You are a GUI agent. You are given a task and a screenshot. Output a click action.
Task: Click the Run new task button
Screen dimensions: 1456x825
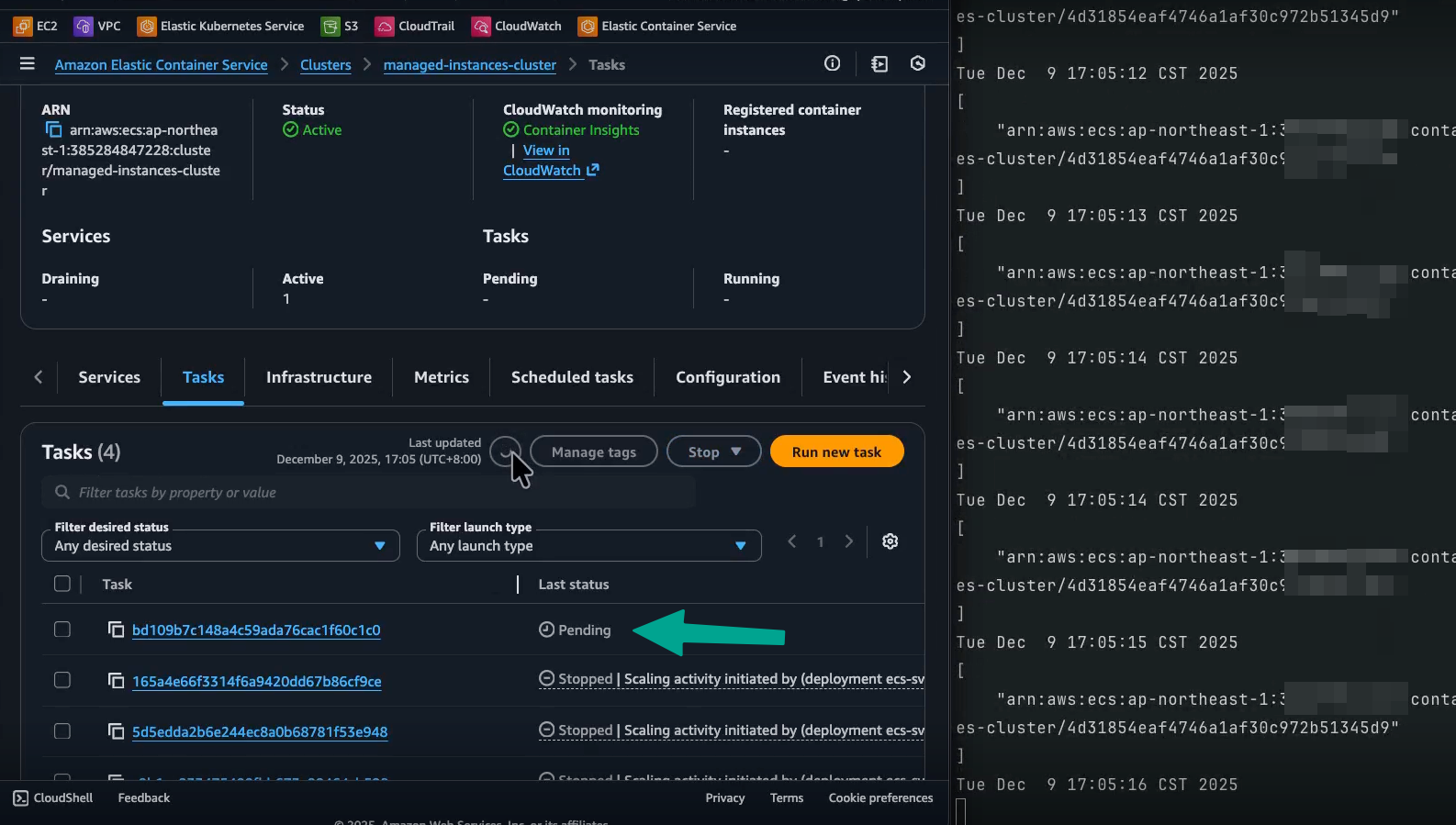(x=836, y=452)
